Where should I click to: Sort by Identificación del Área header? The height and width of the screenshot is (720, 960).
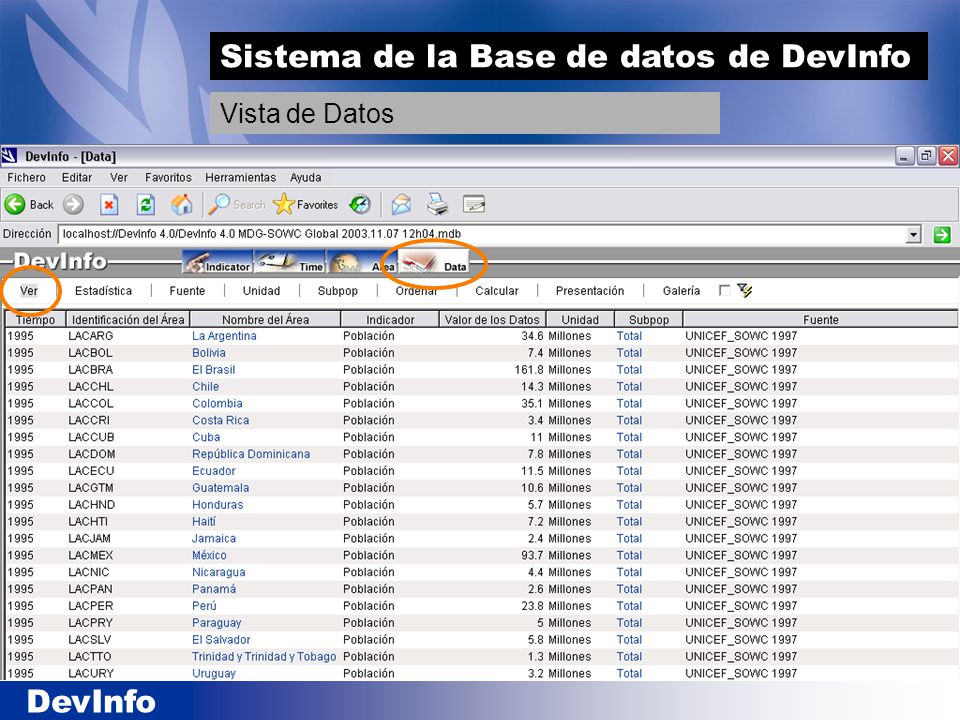point(128,320)
